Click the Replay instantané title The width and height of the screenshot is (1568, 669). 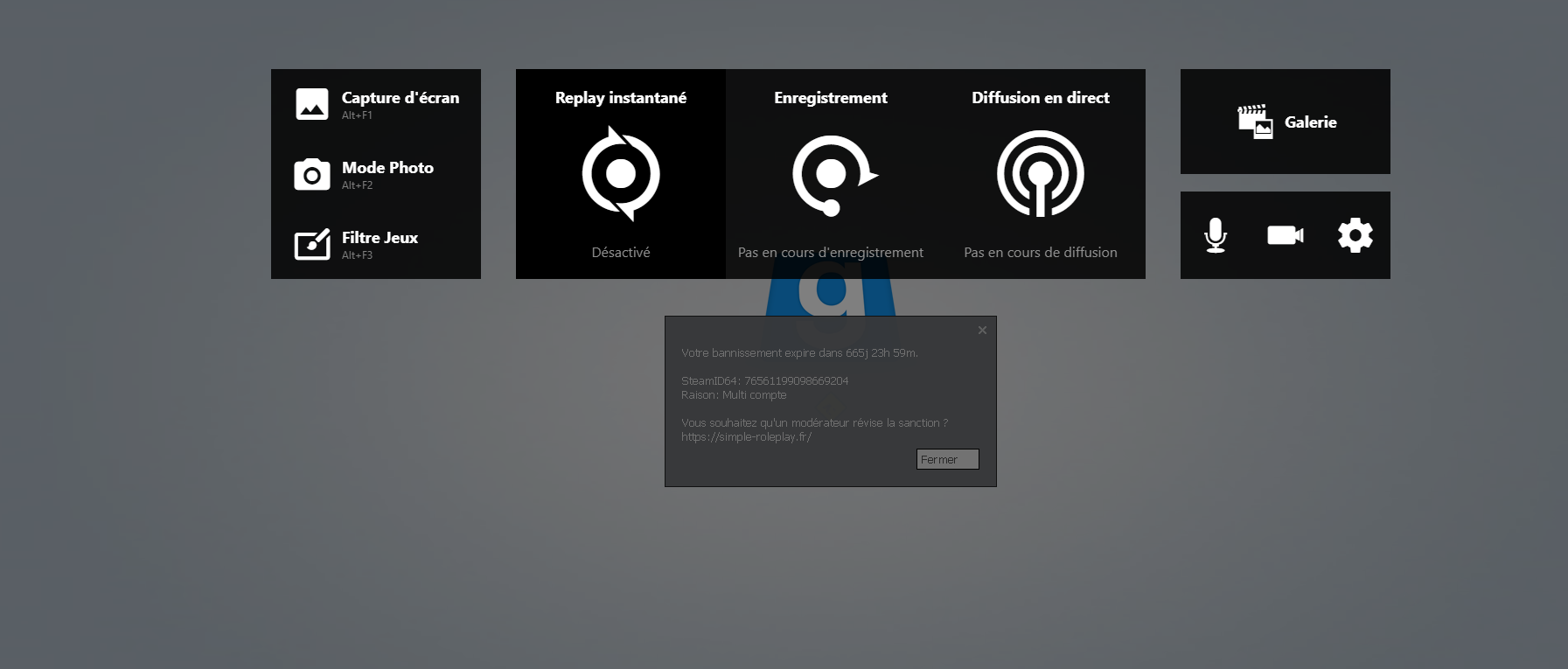click(x=621, y=98)
